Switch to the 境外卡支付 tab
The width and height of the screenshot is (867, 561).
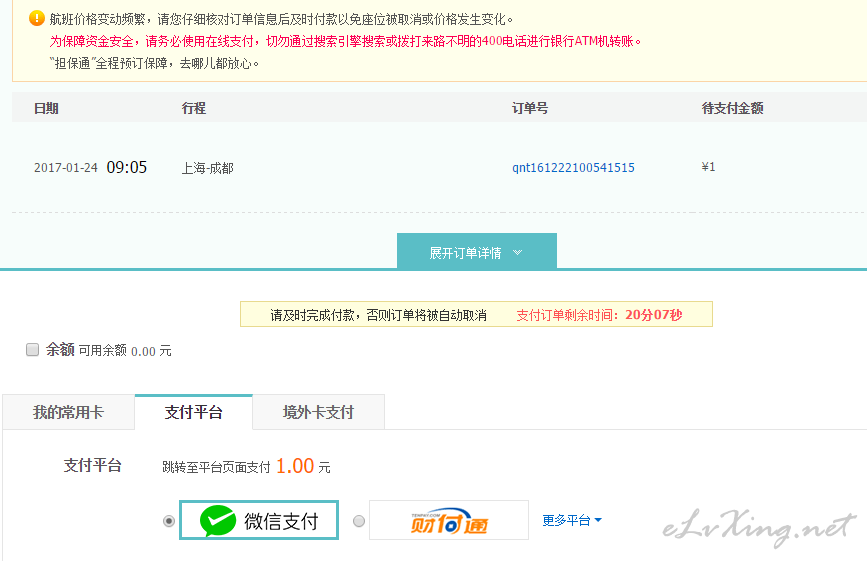pos(318,412)
